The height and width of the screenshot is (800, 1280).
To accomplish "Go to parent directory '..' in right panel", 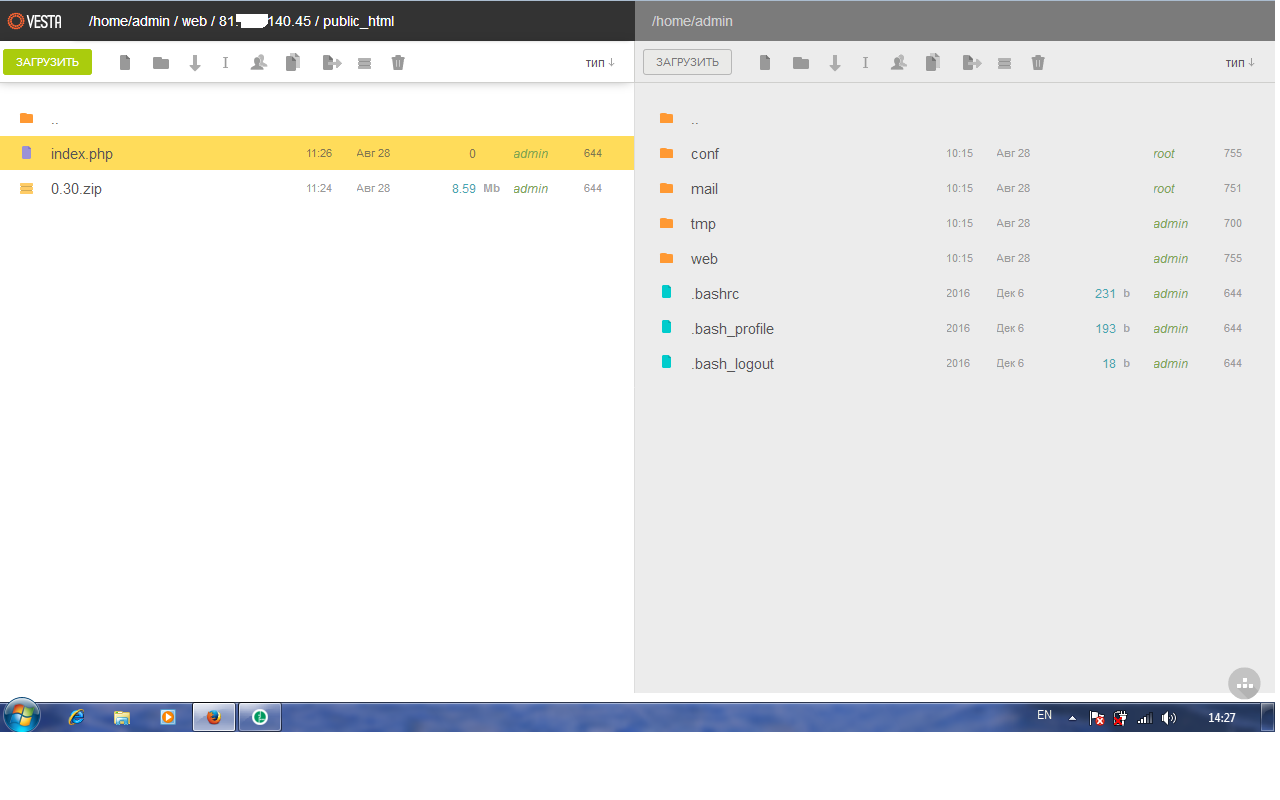I will click(695, 119).
